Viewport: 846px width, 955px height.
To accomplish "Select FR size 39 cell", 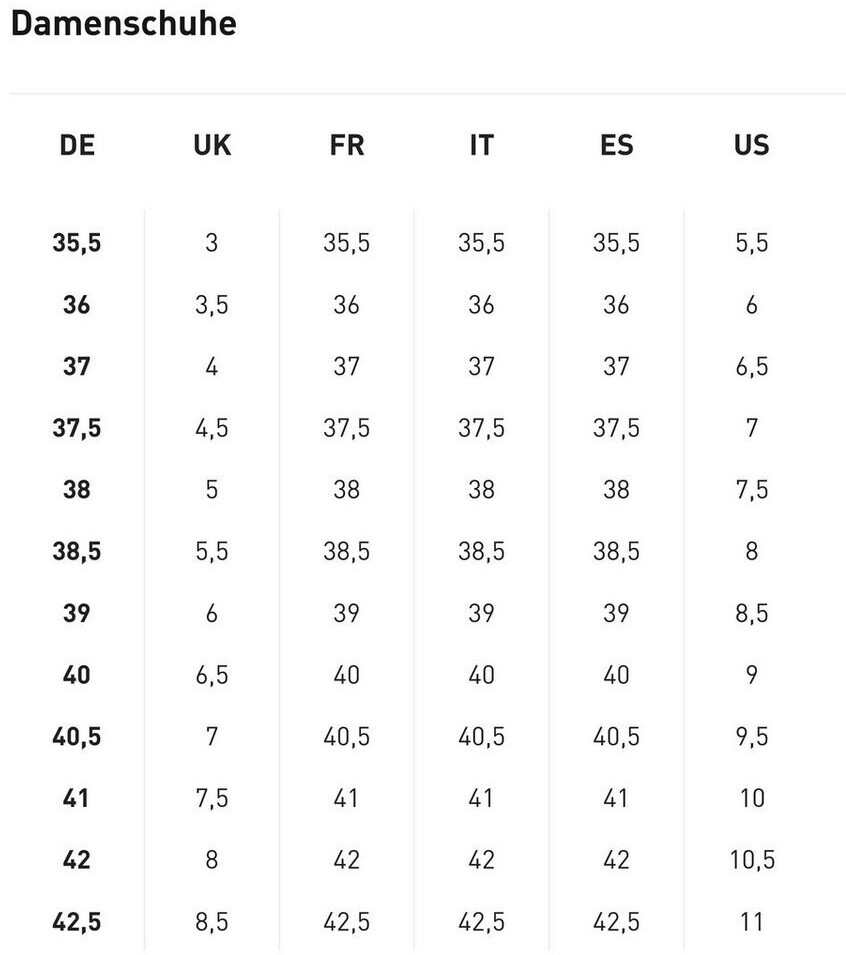I will (x=346, y=613).
